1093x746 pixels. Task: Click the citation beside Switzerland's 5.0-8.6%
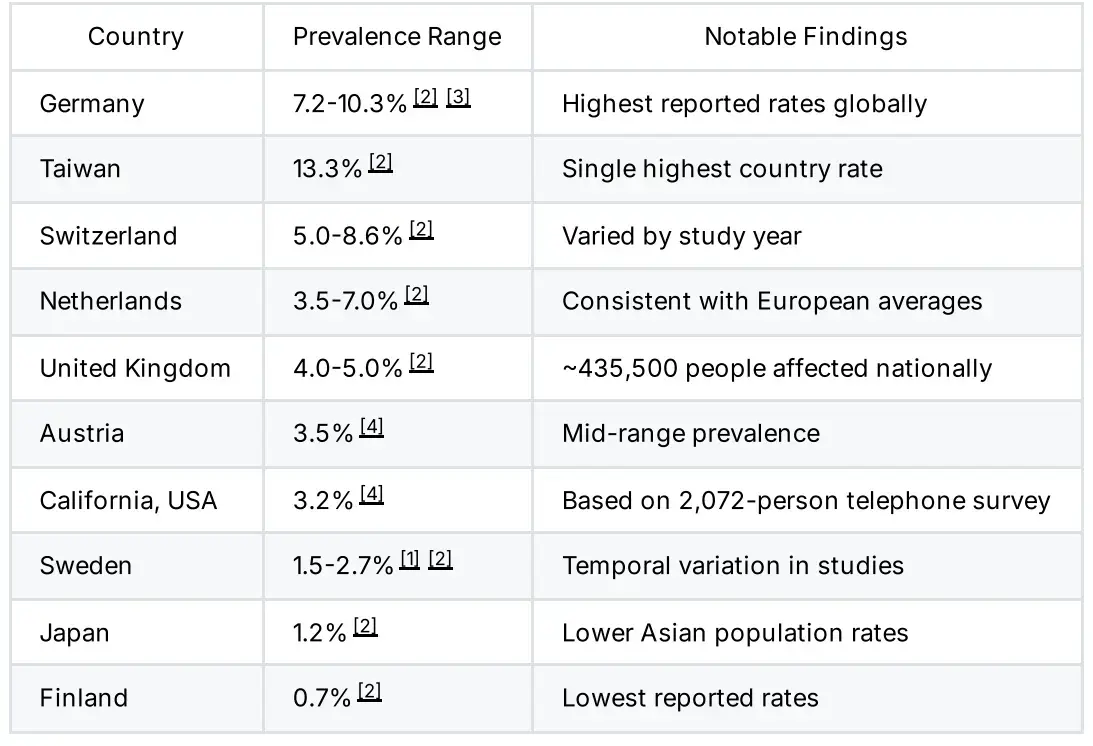(x=421, y=230)
